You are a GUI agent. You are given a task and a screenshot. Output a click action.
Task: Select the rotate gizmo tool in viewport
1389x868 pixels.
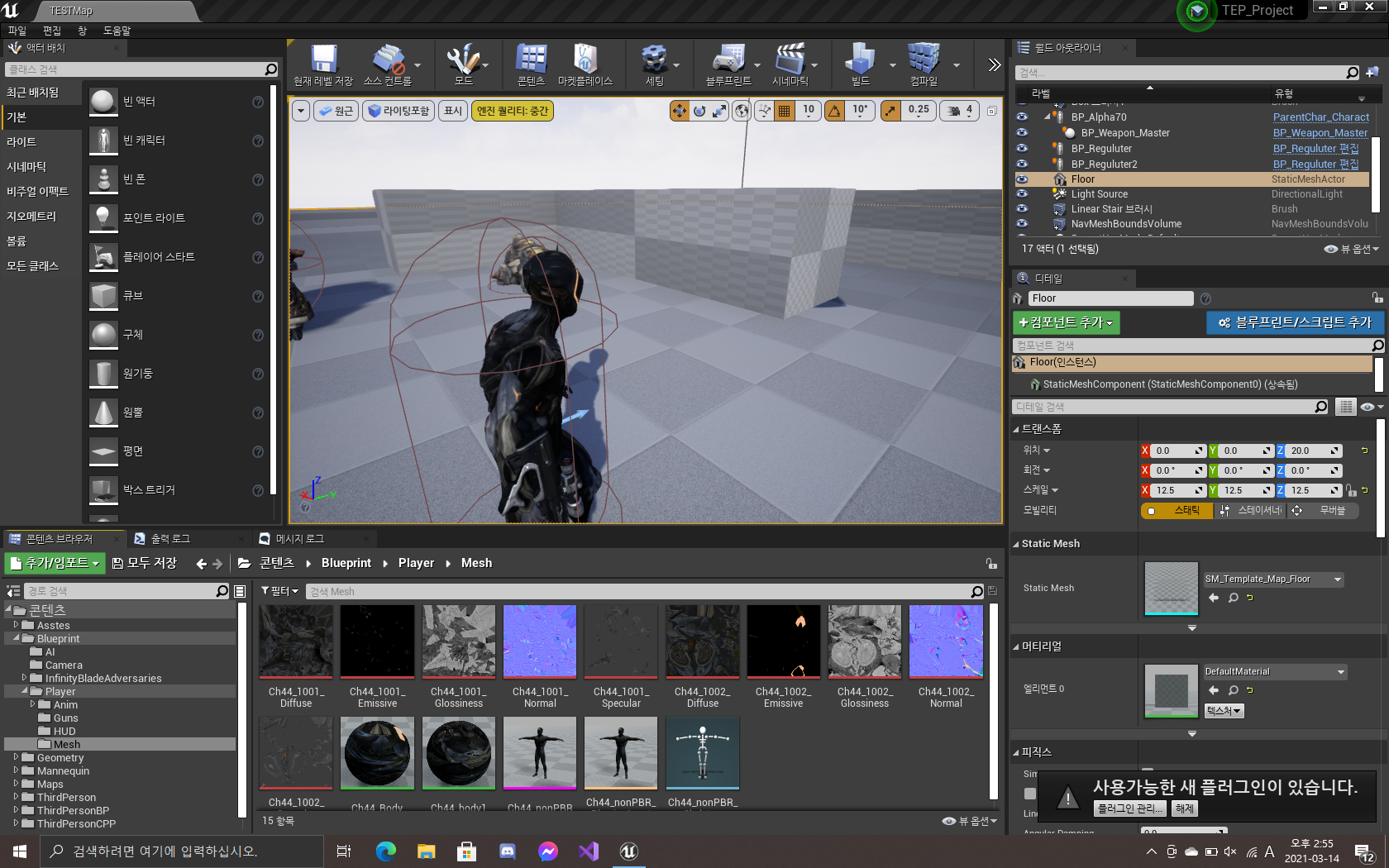(699, 111)
